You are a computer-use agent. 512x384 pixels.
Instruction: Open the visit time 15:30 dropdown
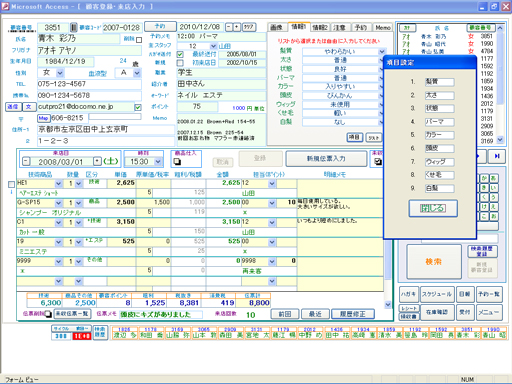coord(158,162)
